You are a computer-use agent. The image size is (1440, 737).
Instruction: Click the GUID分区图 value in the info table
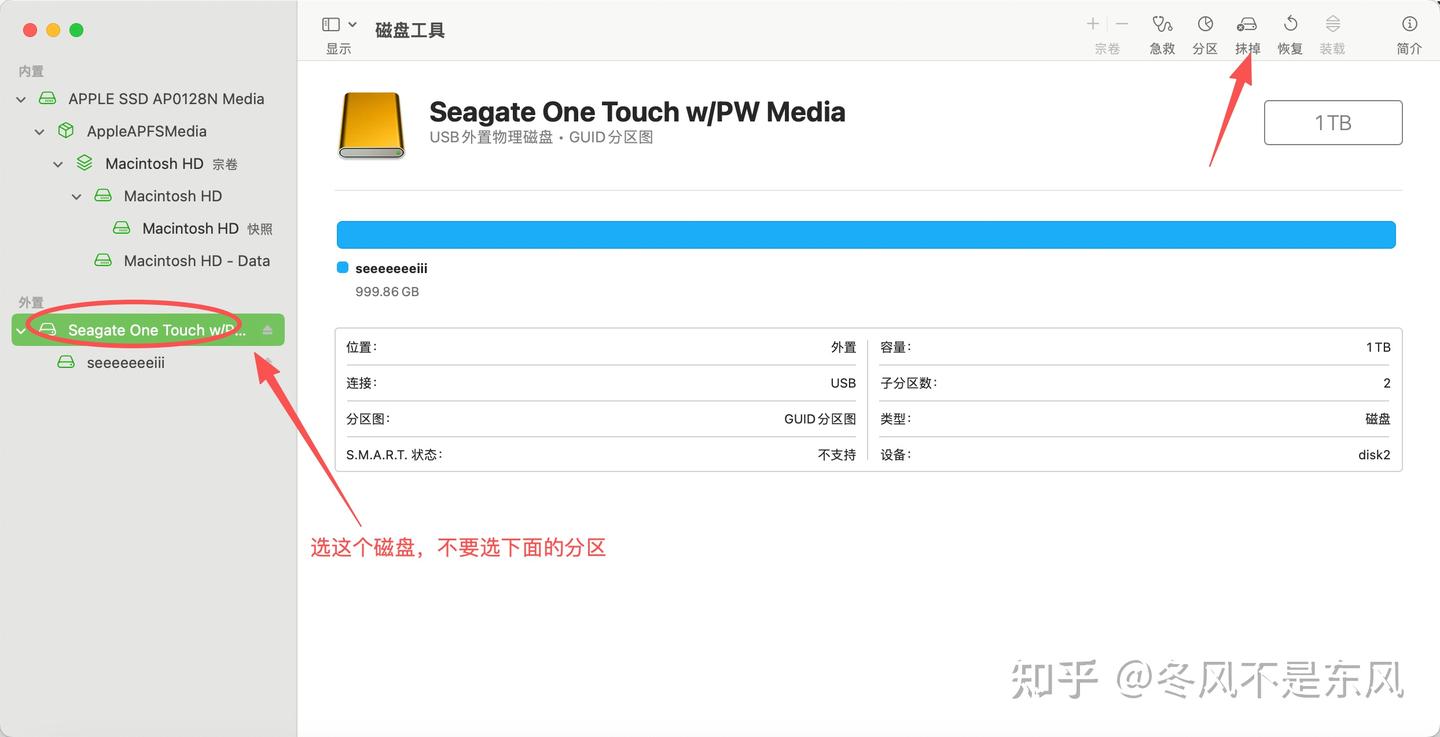(820, 419)
